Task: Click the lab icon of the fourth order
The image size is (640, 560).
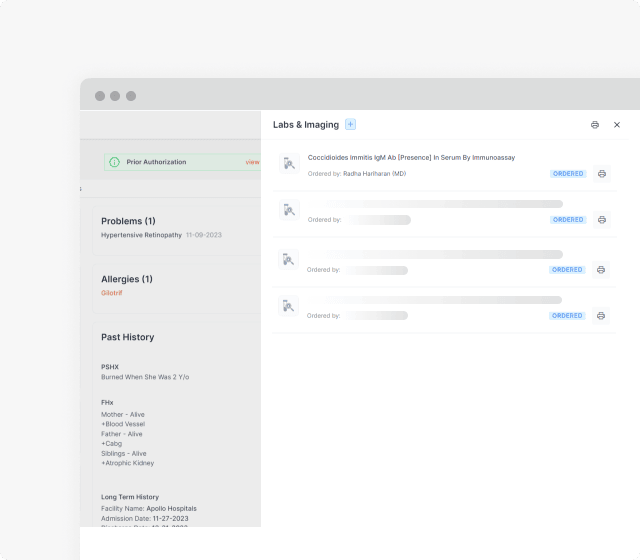Action: tap(289, 305)
